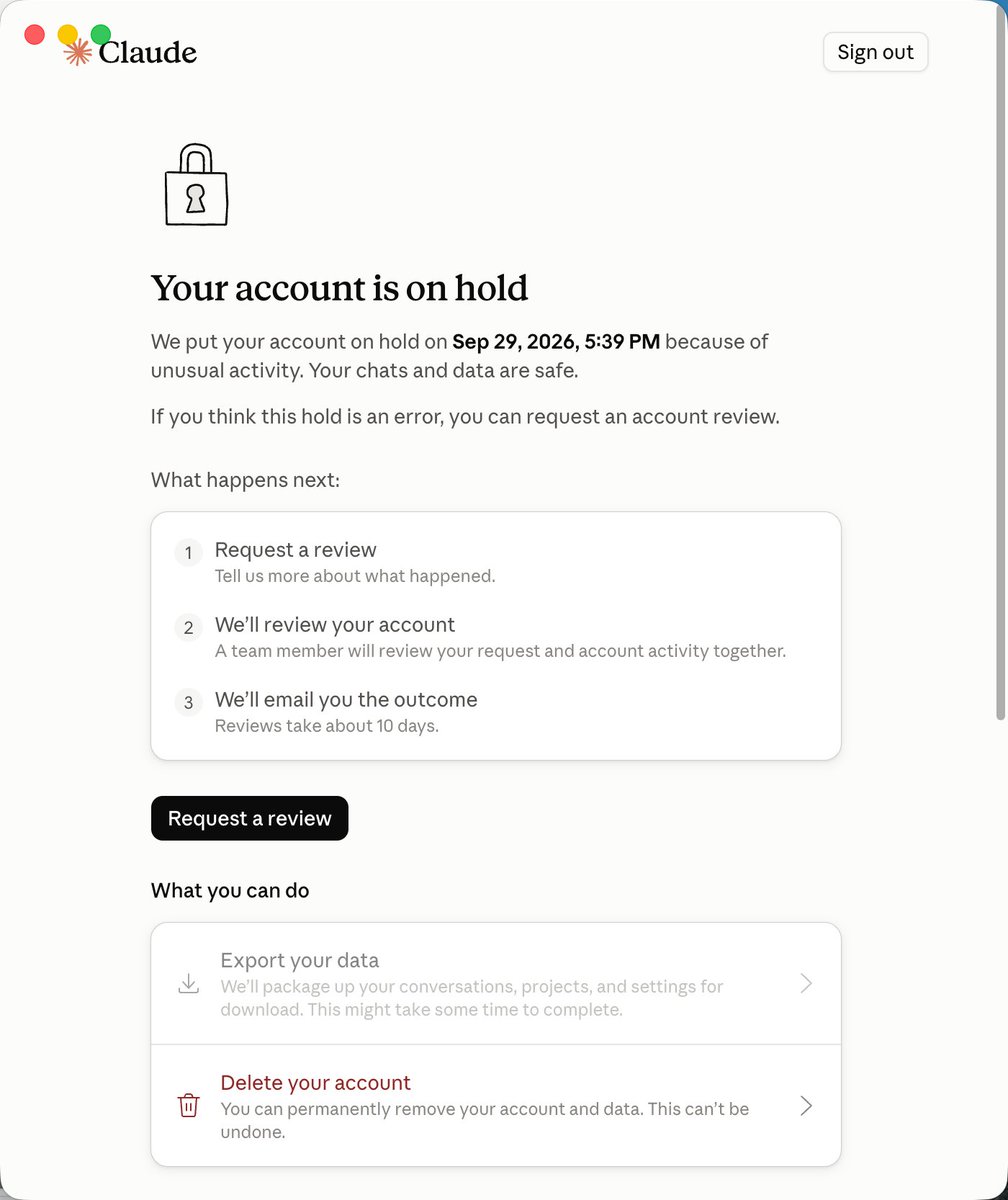Sign out of the account
The image size is (1008, 1200).
click(x=876, y=52)
